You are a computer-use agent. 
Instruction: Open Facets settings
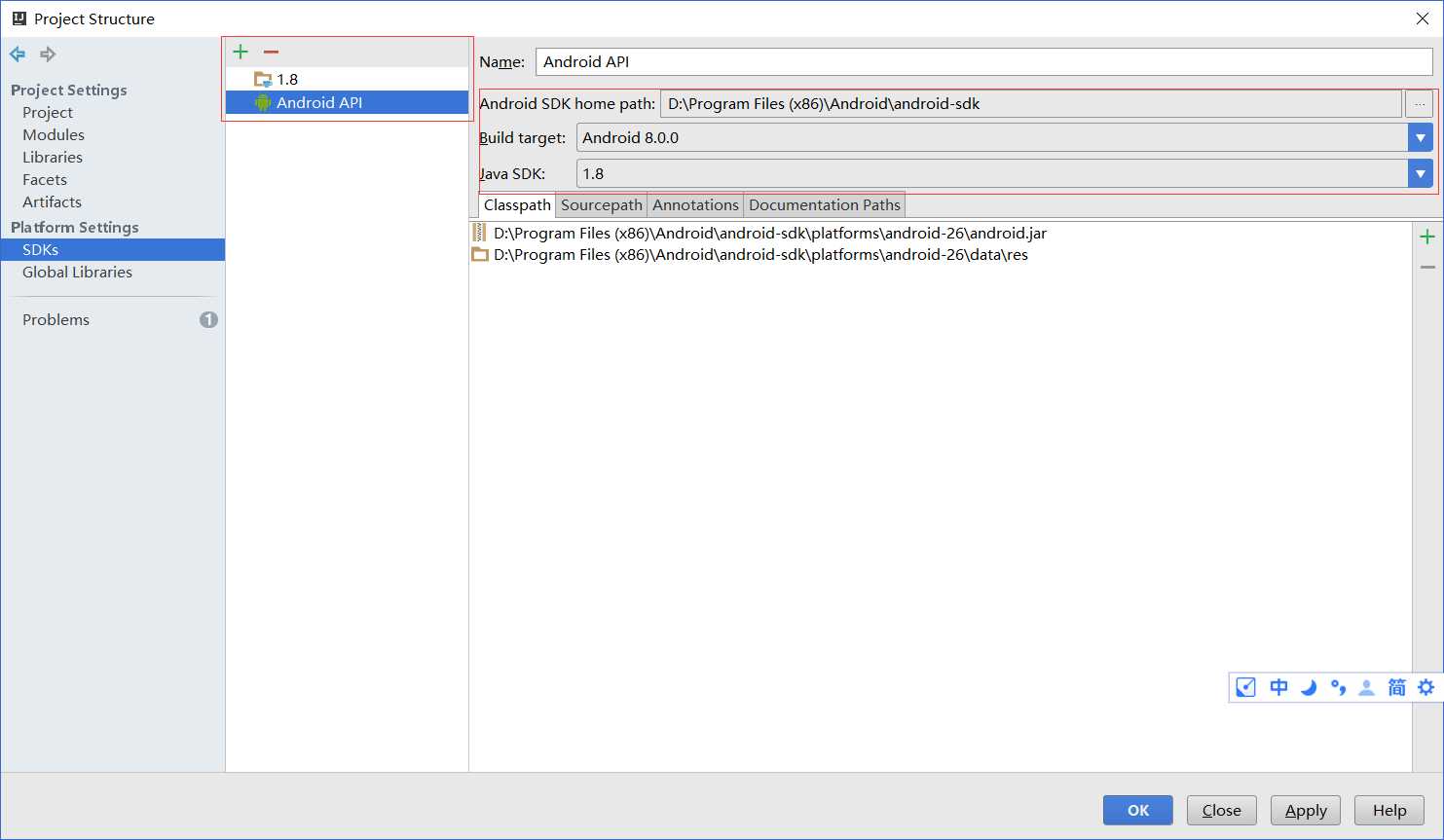(45, 179)
